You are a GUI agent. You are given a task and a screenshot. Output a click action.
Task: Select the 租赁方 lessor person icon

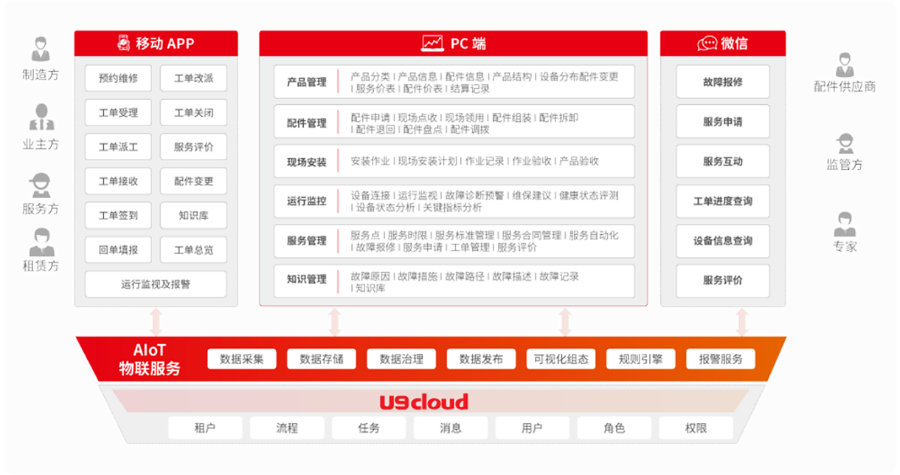pyautogui.click(x=41, y=243)
